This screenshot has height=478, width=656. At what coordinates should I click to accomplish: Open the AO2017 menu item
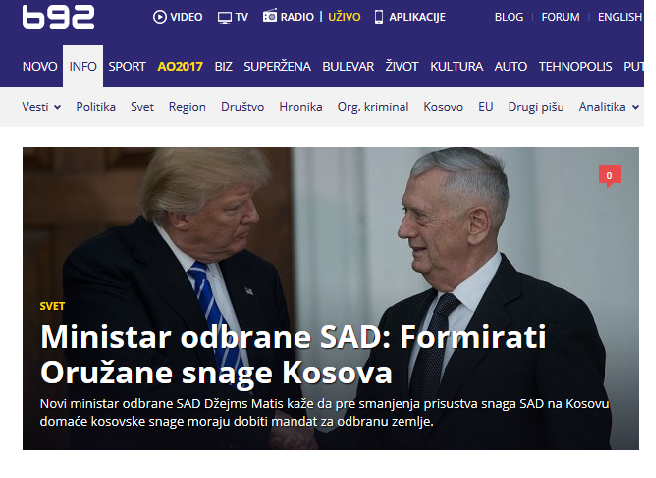tap(180, 66)
